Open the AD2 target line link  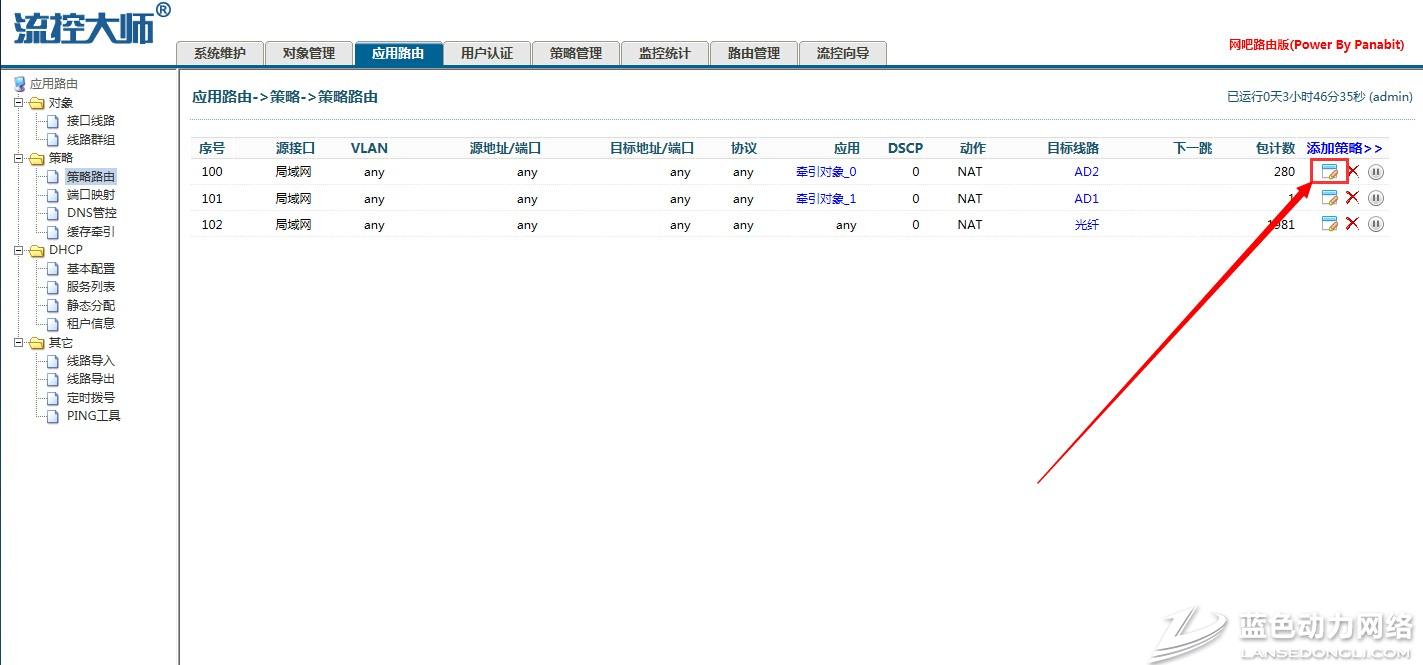pyautogui.click(x=1086, y=172)
